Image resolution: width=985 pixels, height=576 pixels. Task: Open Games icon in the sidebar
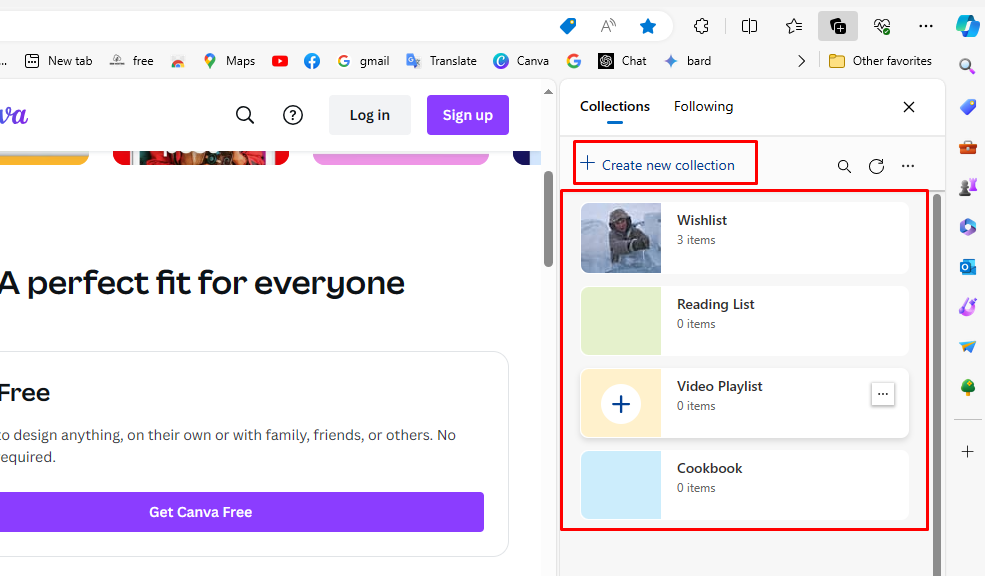coord(967,186)
